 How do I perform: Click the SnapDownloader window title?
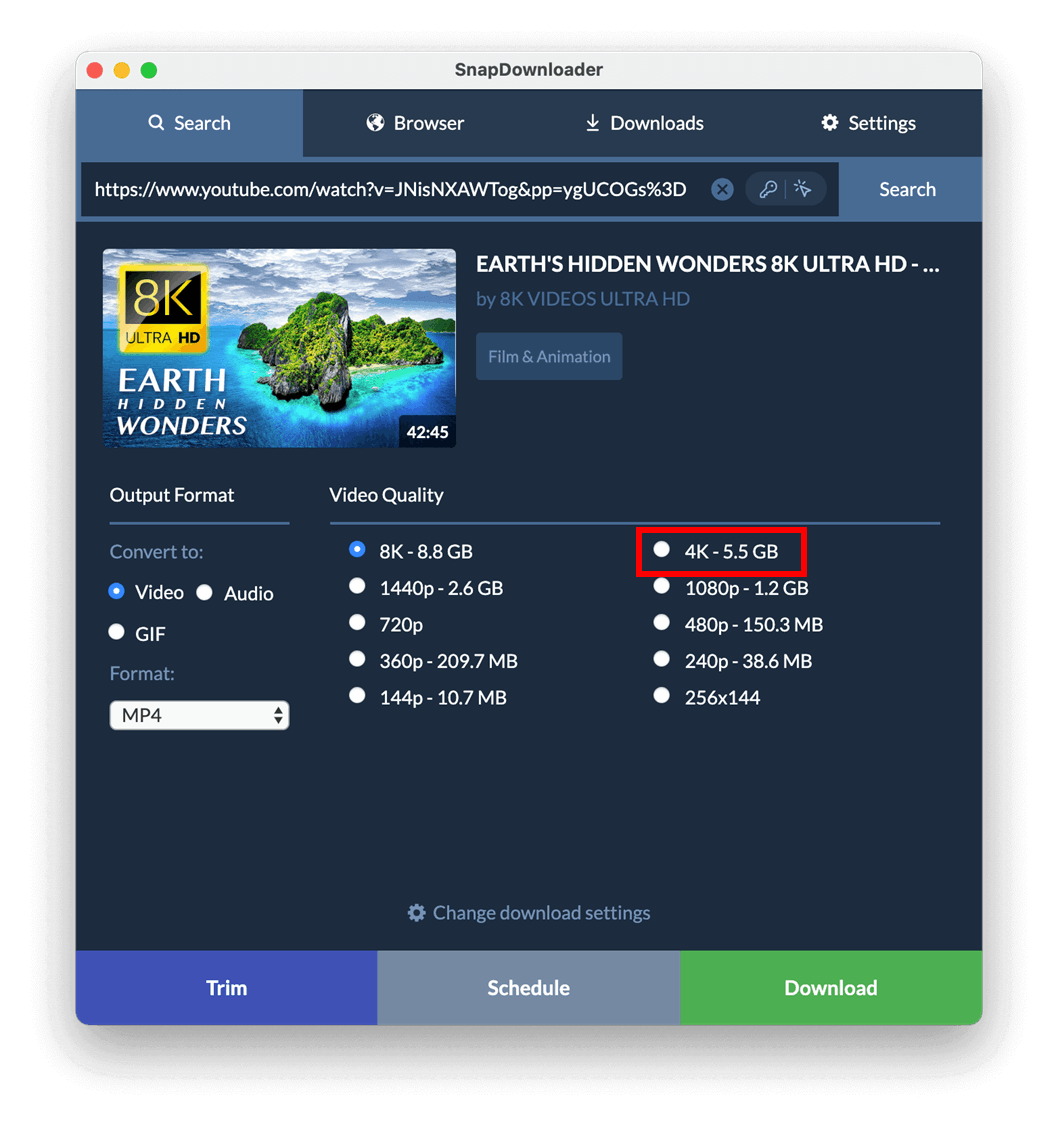[529, 70]
